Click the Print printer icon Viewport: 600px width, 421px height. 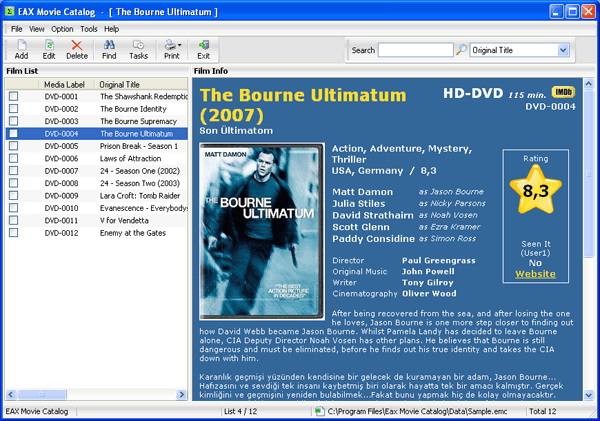click(x=170, y=45)
